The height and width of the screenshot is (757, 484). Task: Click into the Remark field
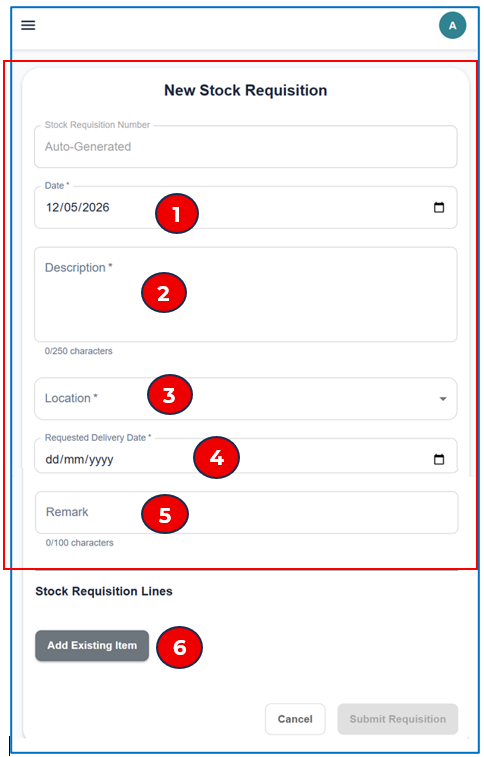246,512
